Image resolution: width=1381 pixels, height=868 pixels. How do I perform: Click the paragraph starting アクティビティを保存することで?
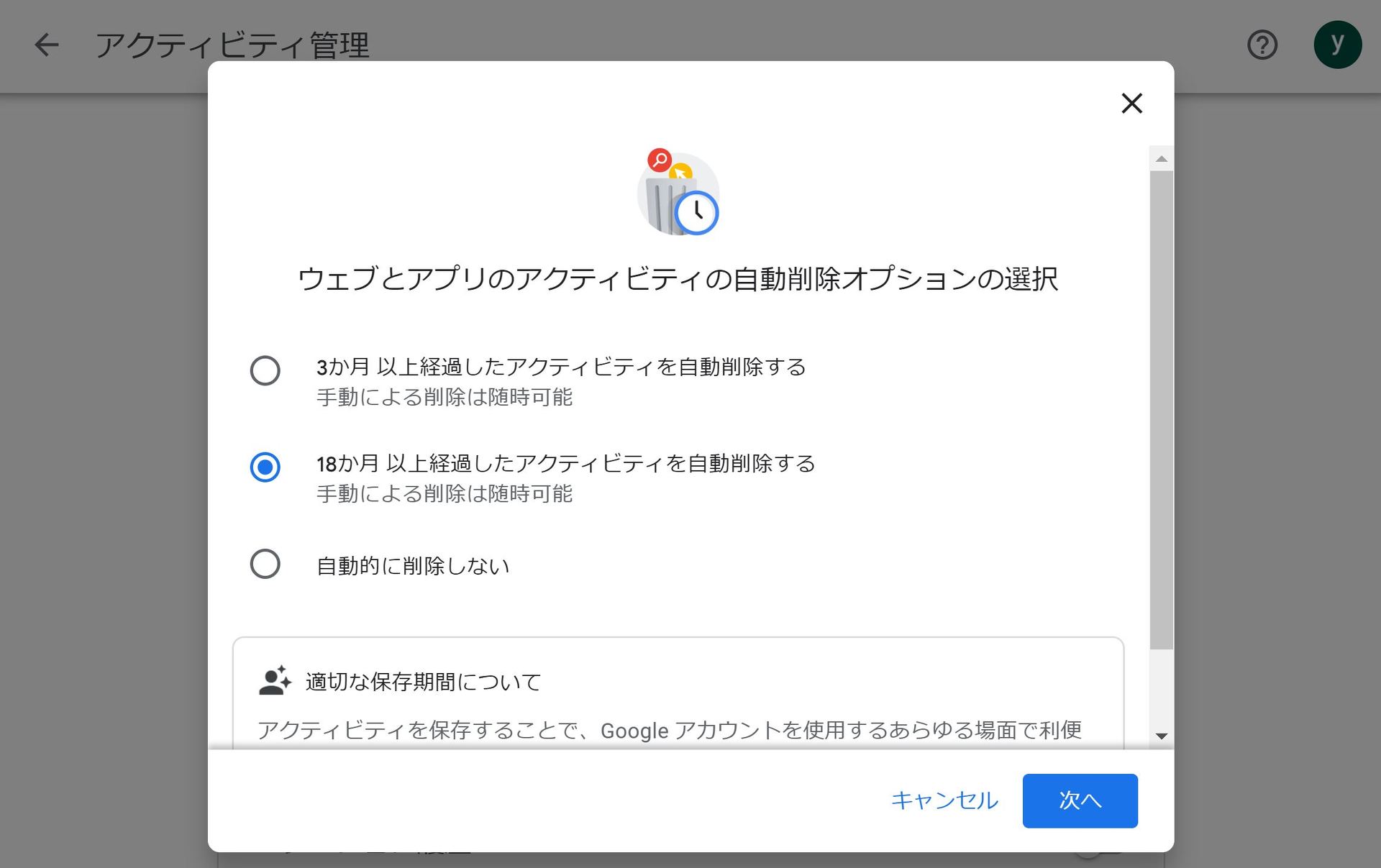click(670, 731)
